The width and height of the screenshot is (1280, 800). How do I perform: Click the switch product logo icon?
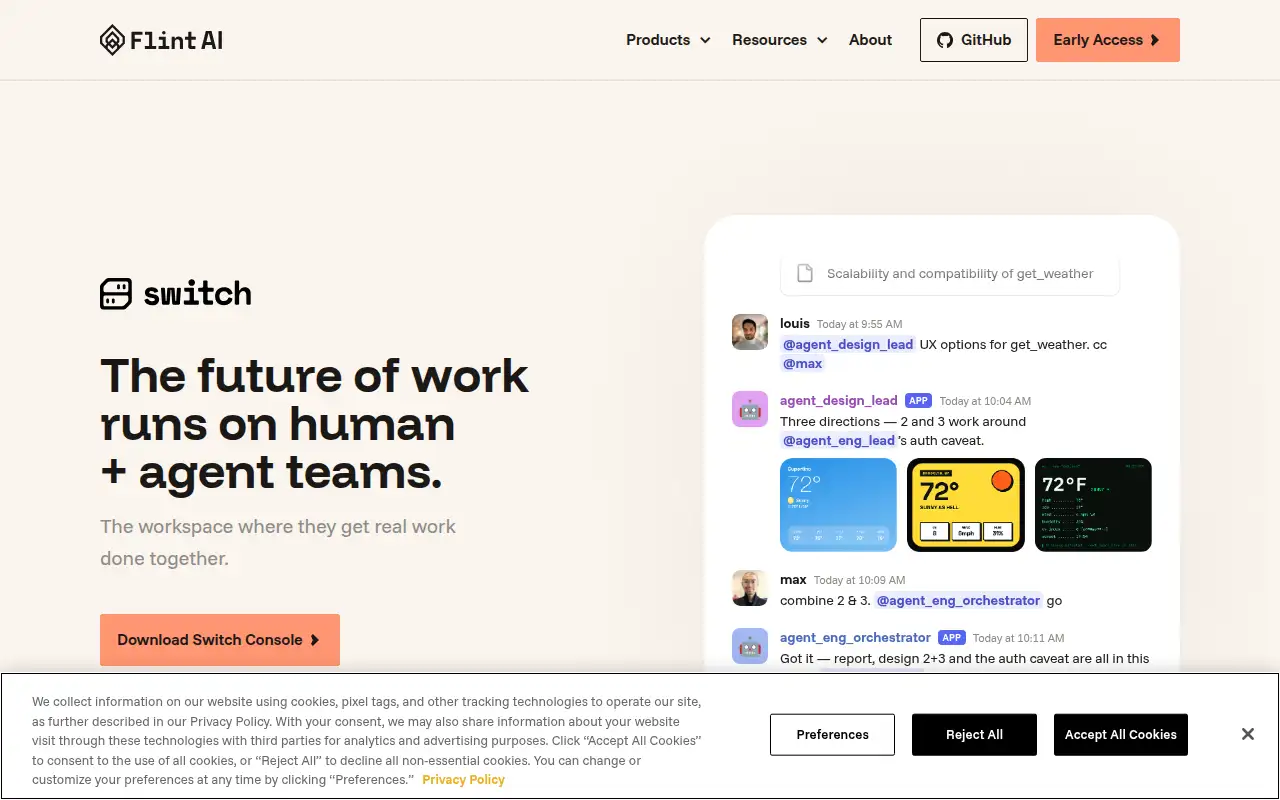click(x=116, y=294)
